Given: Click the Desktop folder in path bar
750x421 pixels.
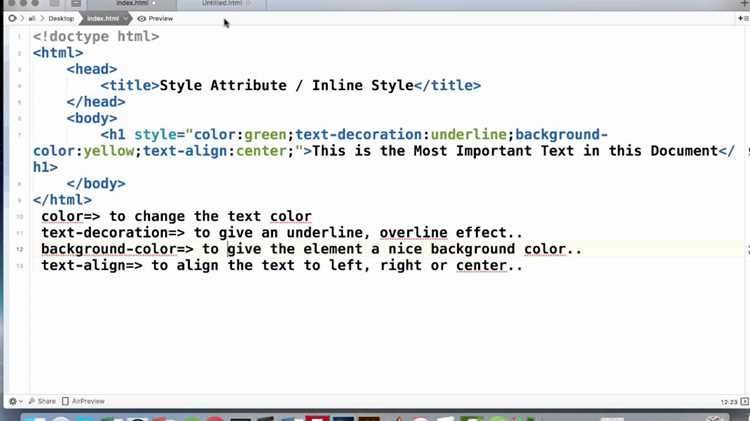Looking at the screenshot, I should (61, 19).
